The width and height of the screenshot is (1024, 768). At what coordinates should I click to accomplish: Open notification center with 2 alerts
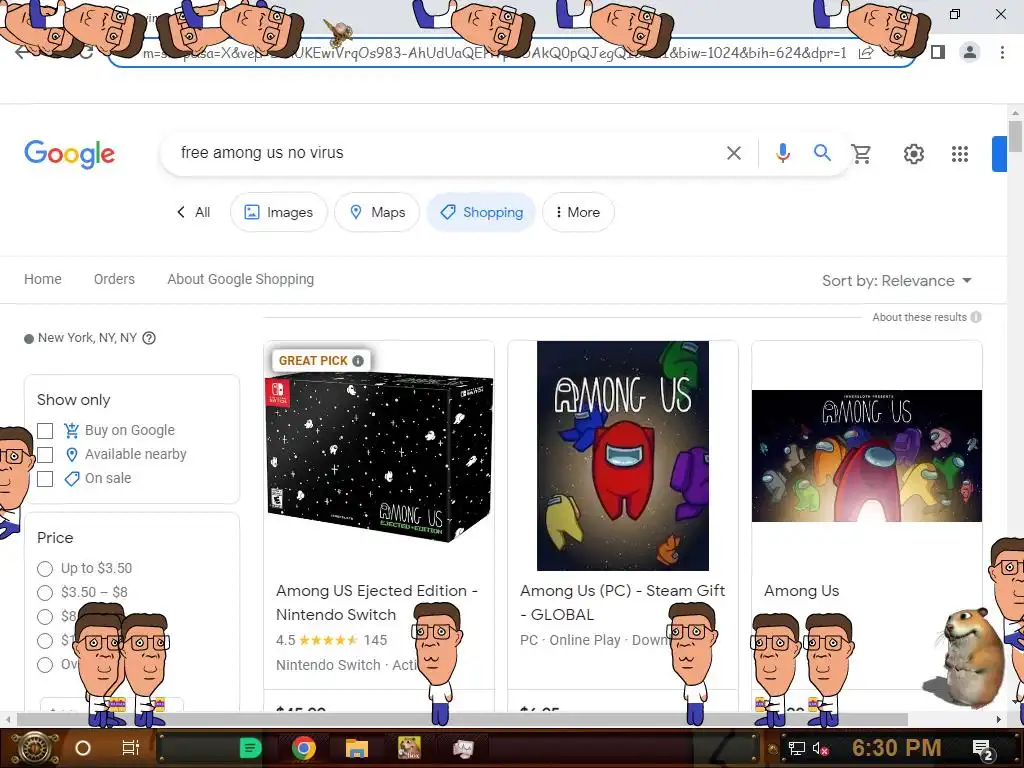click(982, 749)
